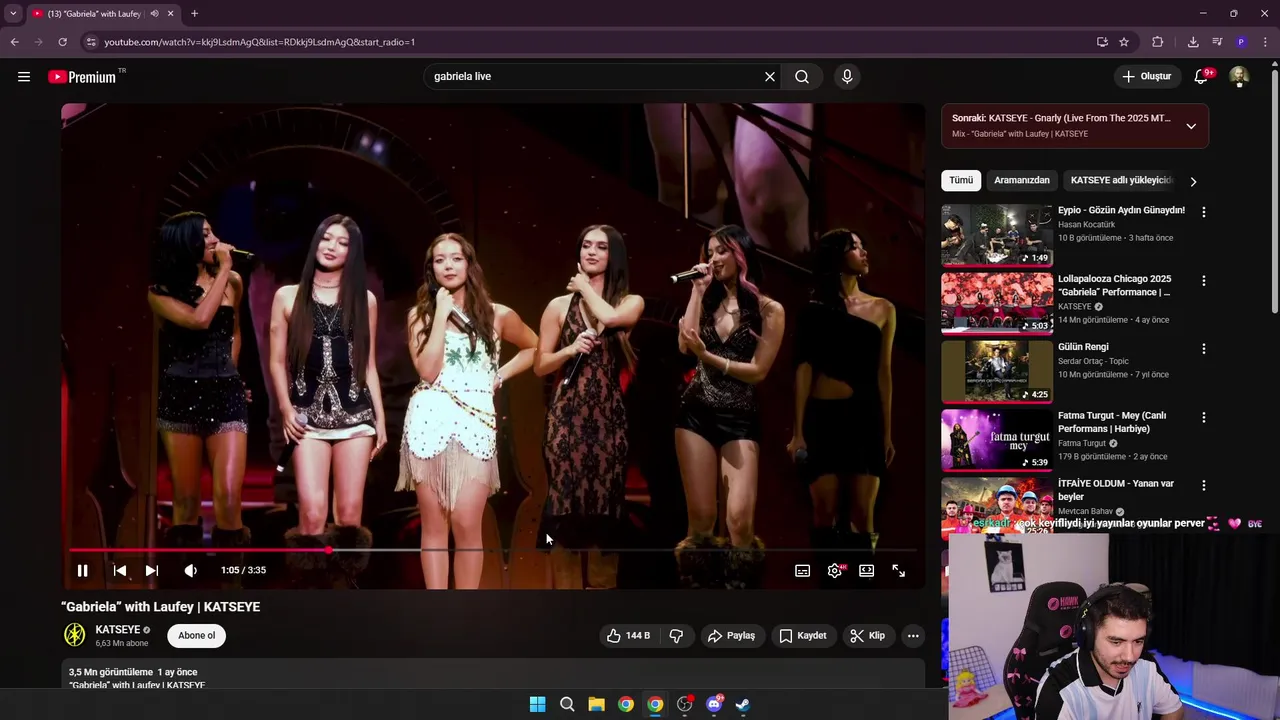Open Lollapalooza Chicago 2025 Gabriela thumbnail
This screenshot has width=1280, height=720.
point(997,303)
